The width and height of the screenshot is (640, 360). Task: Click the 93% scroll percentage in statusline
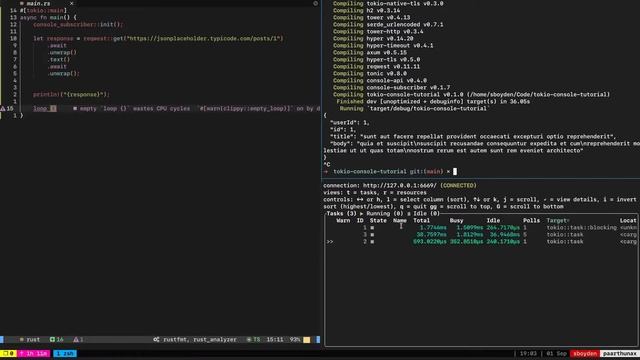[295, 340]
